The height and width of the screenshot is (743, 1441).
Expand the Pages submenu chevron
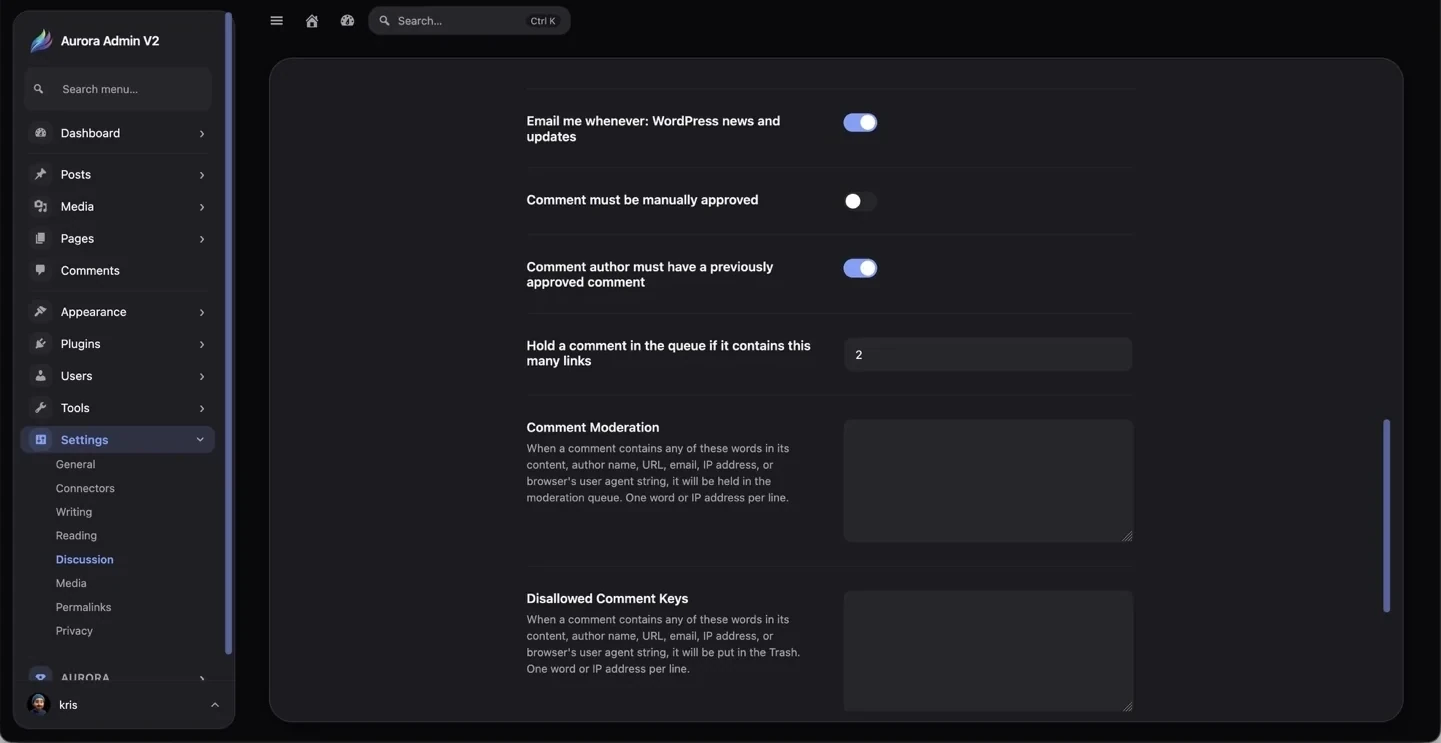[x=202, y=239]
